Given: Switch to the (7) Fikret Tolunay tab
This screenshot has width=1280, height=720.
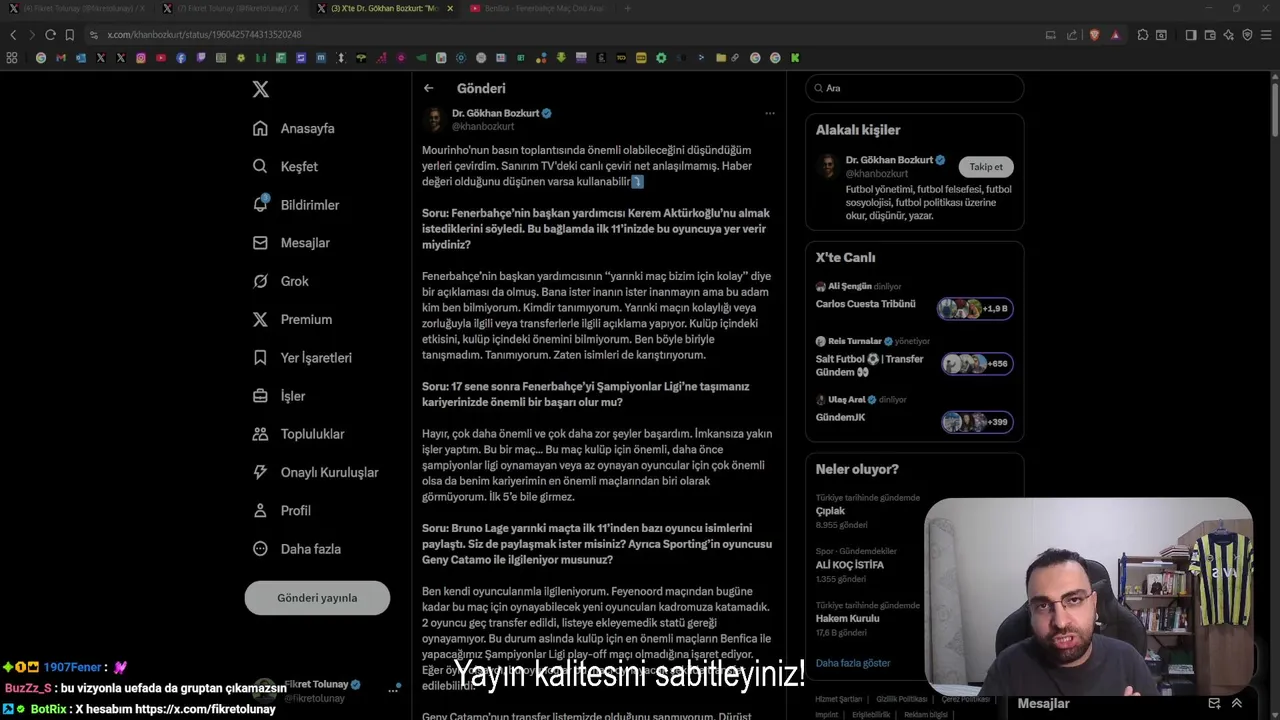Looking at the screenshot, I should coord(231,8).
